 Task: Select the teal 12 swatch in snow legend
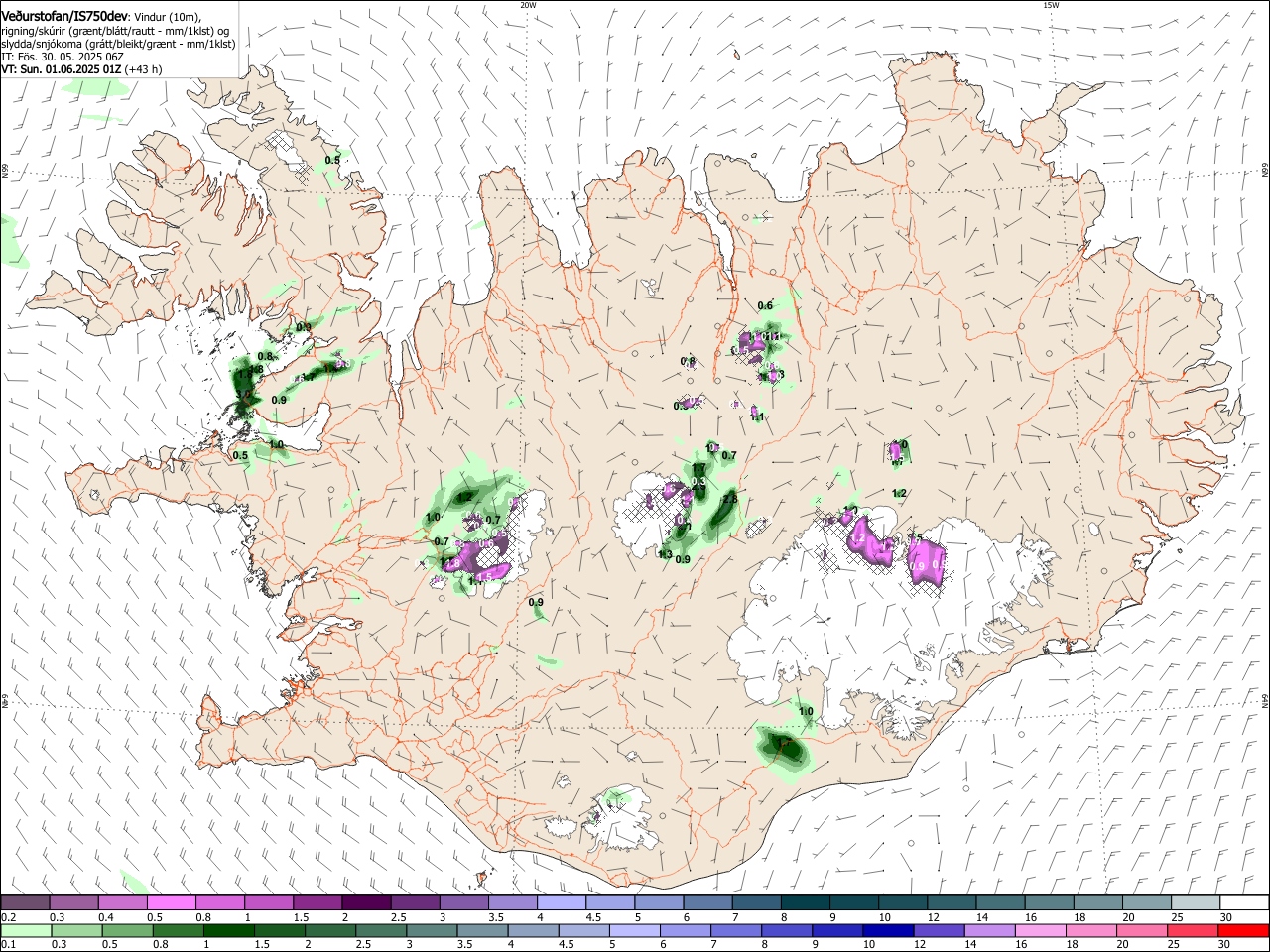[x=952, y=903]
